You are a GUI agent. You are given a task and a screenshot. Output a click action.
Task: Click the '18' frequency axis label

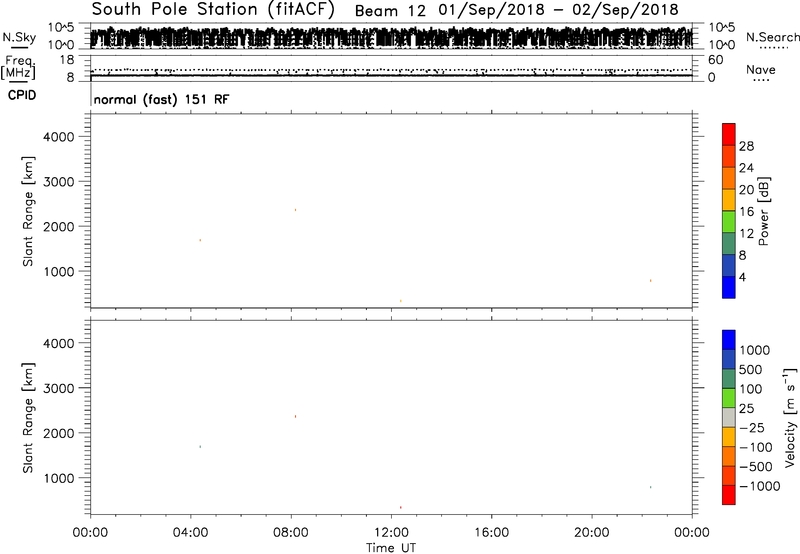coord(67,60)
